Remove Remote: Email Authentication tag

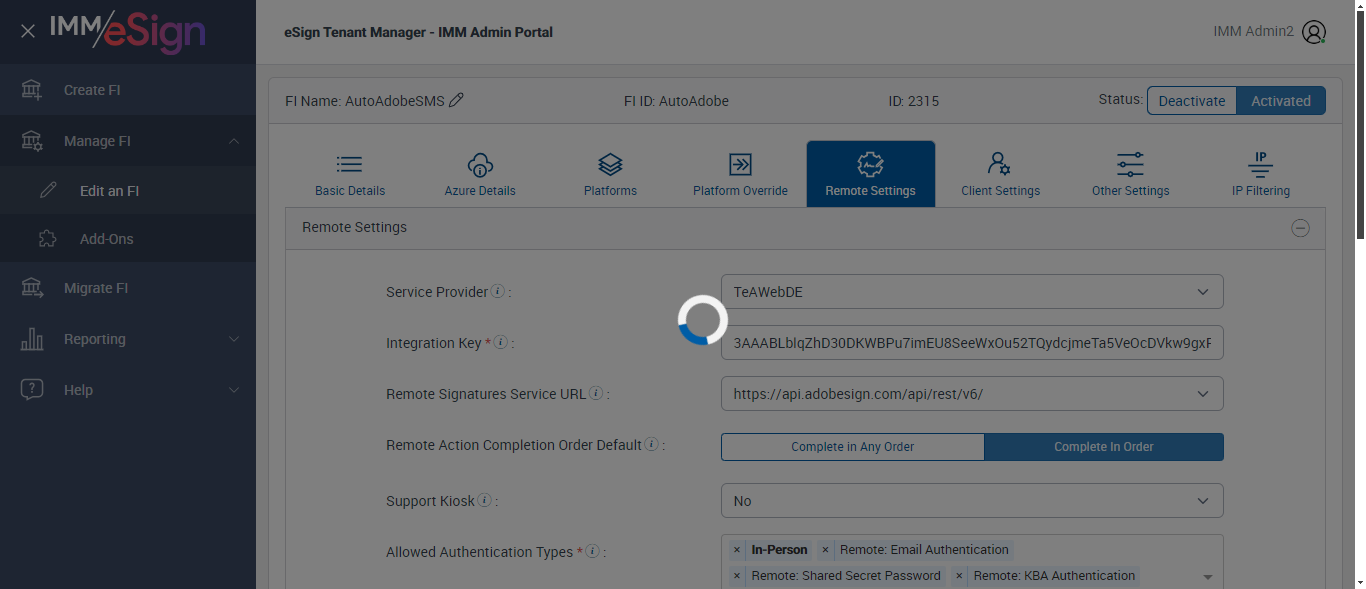[x=826, y=550]
